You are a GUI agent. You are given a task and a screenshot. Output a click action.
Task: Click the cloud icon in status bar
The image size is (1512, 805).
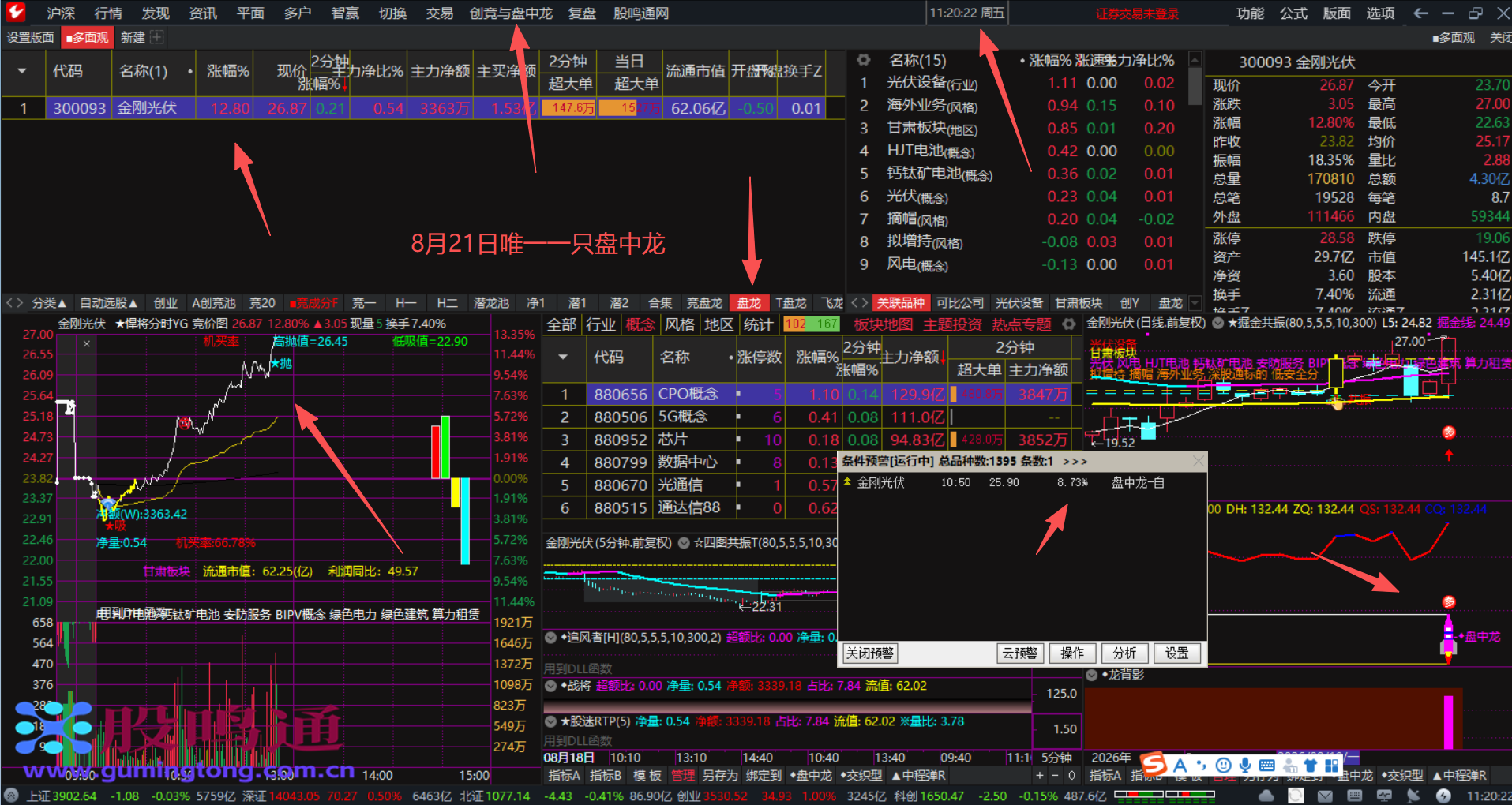click(1266, 796)
